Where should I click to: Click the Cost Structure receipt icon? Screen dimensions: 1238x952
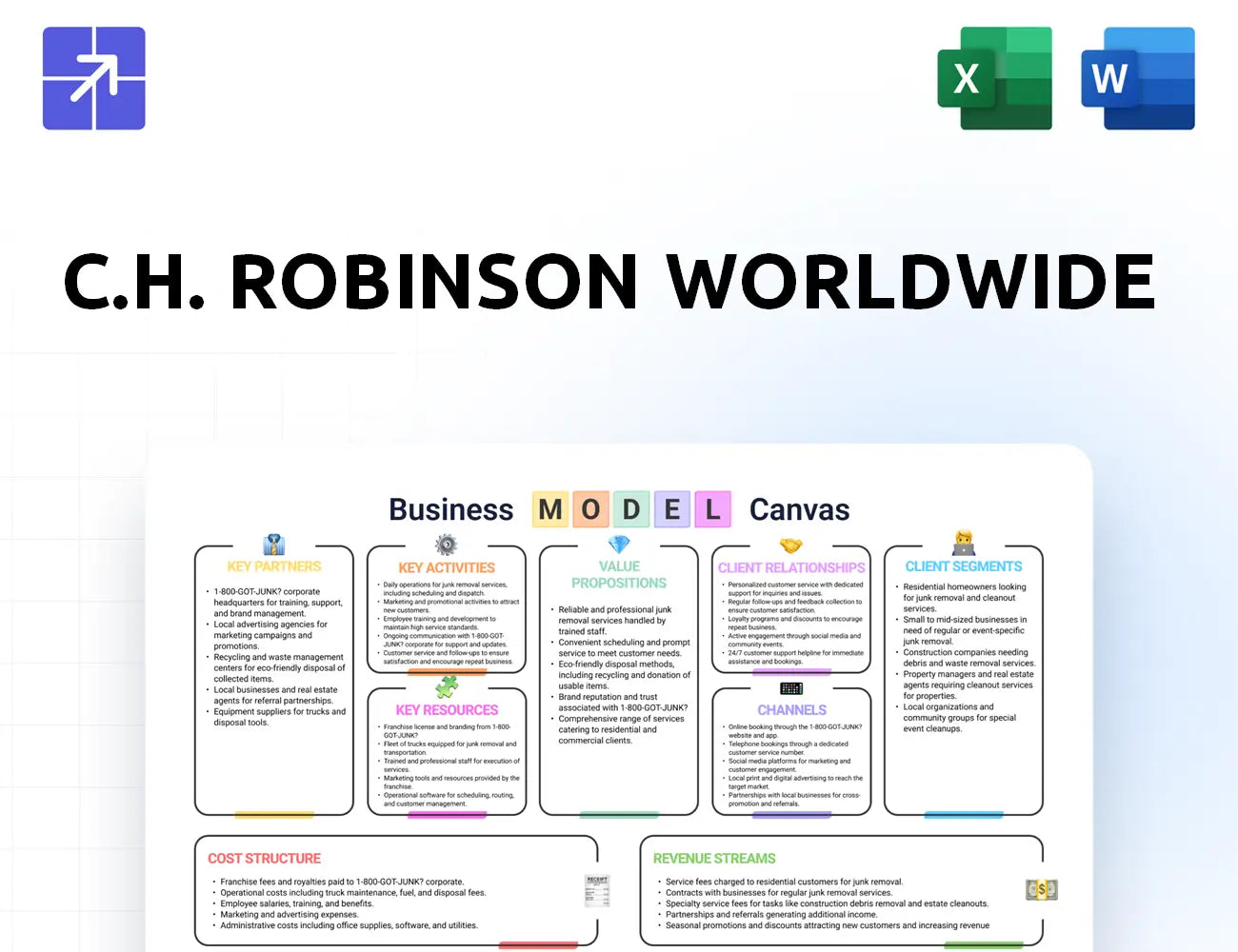click(597, 891)
